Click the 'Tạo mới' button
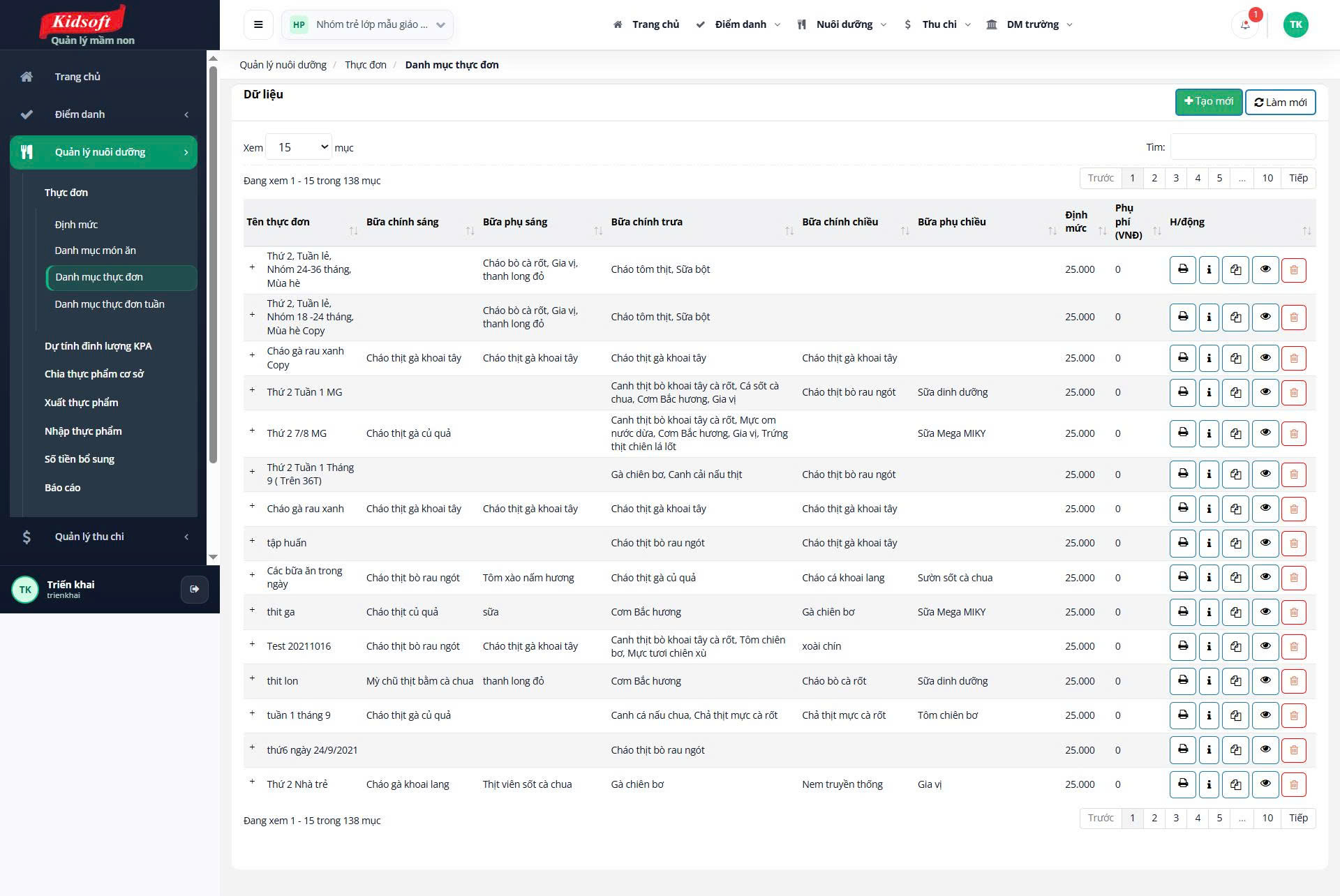 [x=1208, y=102]
